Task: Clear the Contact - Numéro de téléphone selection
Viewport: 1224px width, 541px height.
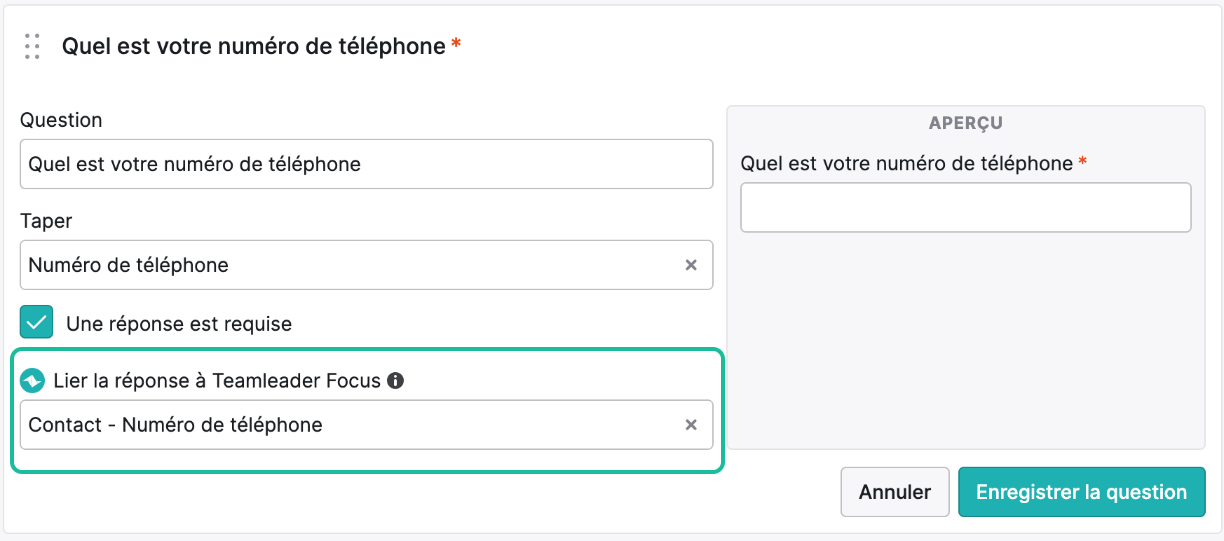Action: (690, 425)
